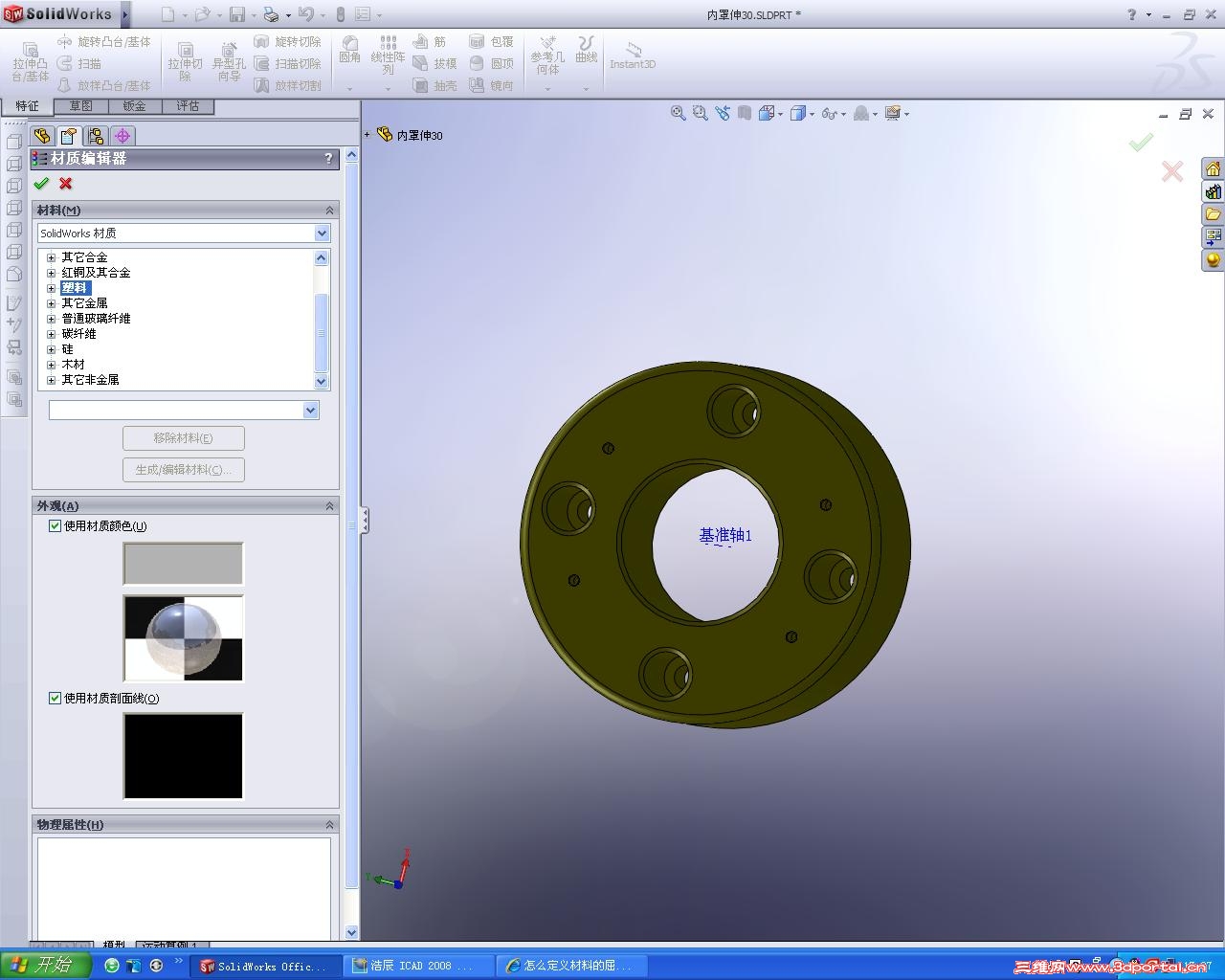
Task: Toggle the 使用材质剖面线(O) checkbox
Action: [x=56, y=699]
